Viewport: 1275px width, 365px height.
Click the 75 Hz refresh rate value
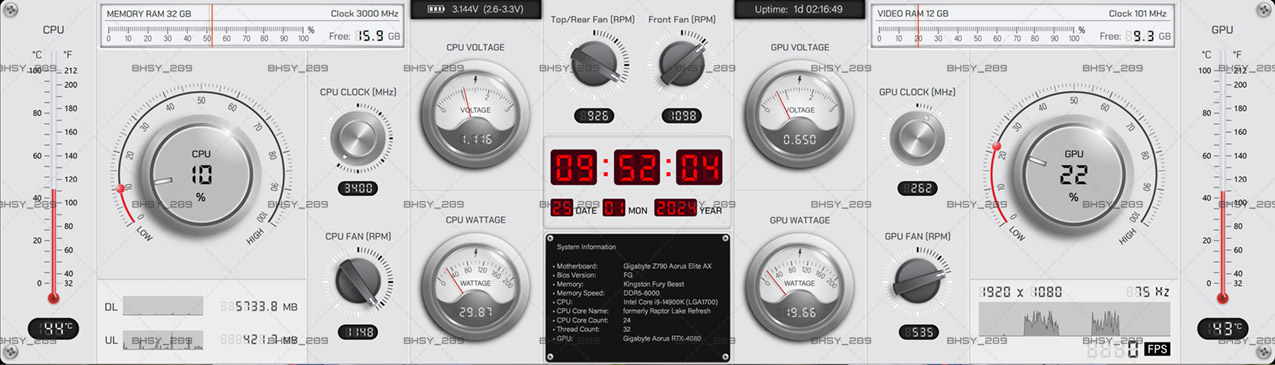tap(1147, 292)
